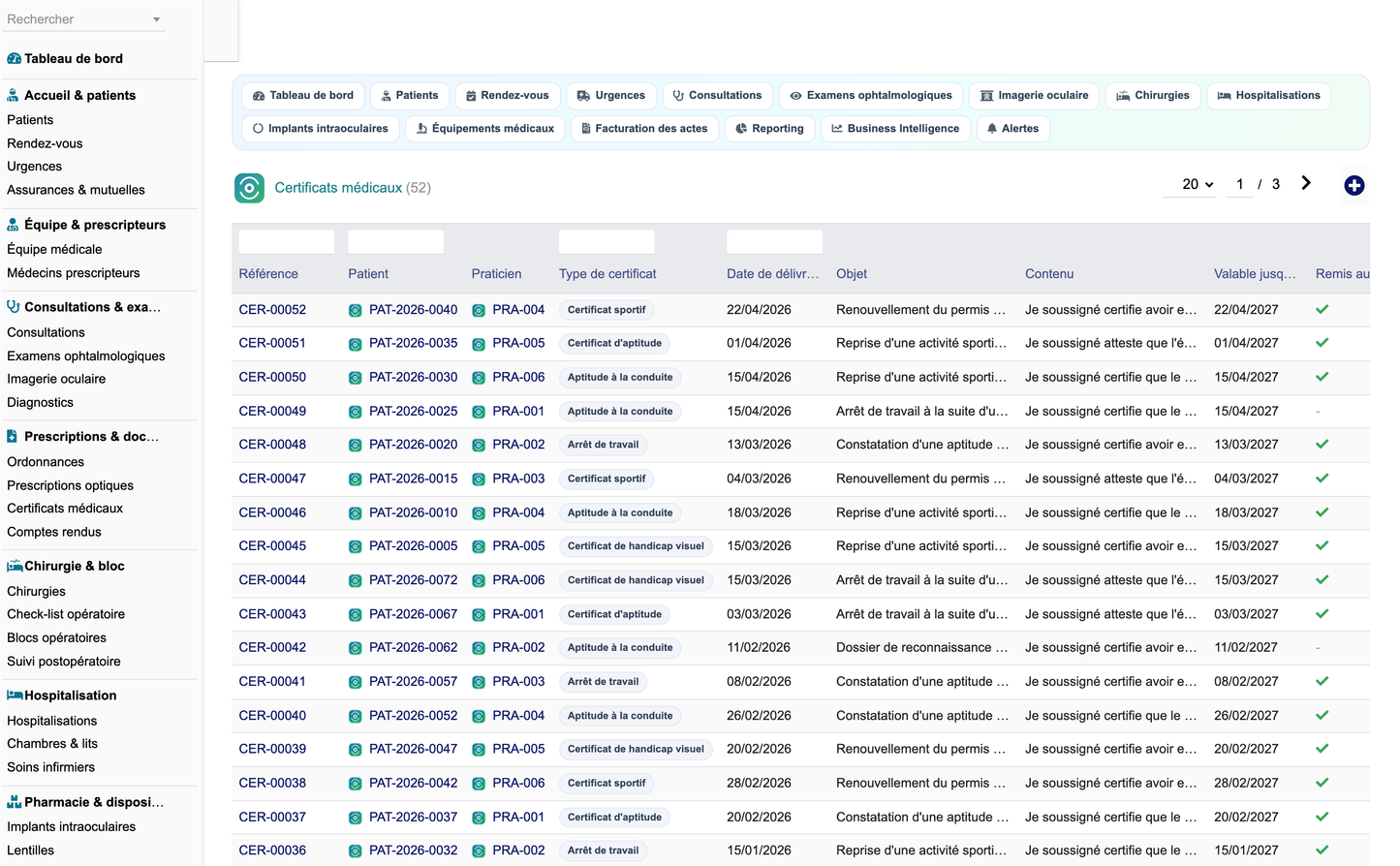Toggle Remis au value for CER-00049
This screenshot has height=866, width=1400.
[1319, 412]
